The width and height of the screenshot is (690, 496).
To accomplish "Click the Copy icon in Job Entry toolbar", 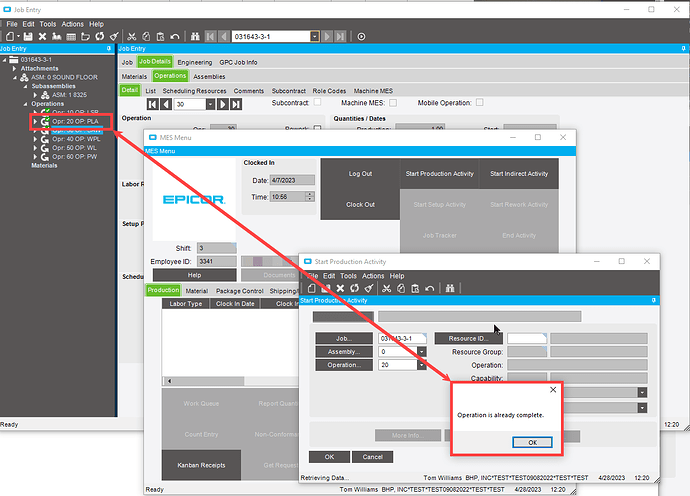I will [146, 37].
